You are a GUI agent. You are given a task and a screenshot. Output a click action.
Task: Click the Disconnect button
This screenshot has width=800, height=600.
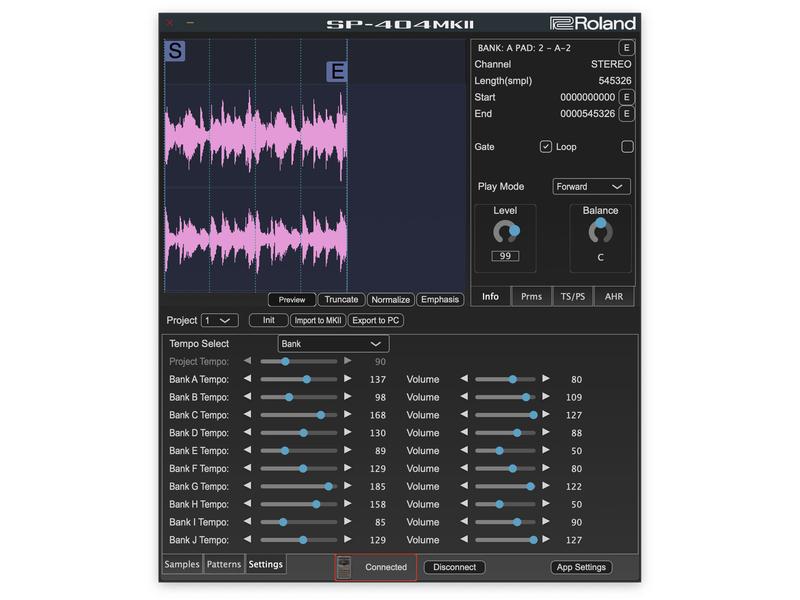click(454, 567)
